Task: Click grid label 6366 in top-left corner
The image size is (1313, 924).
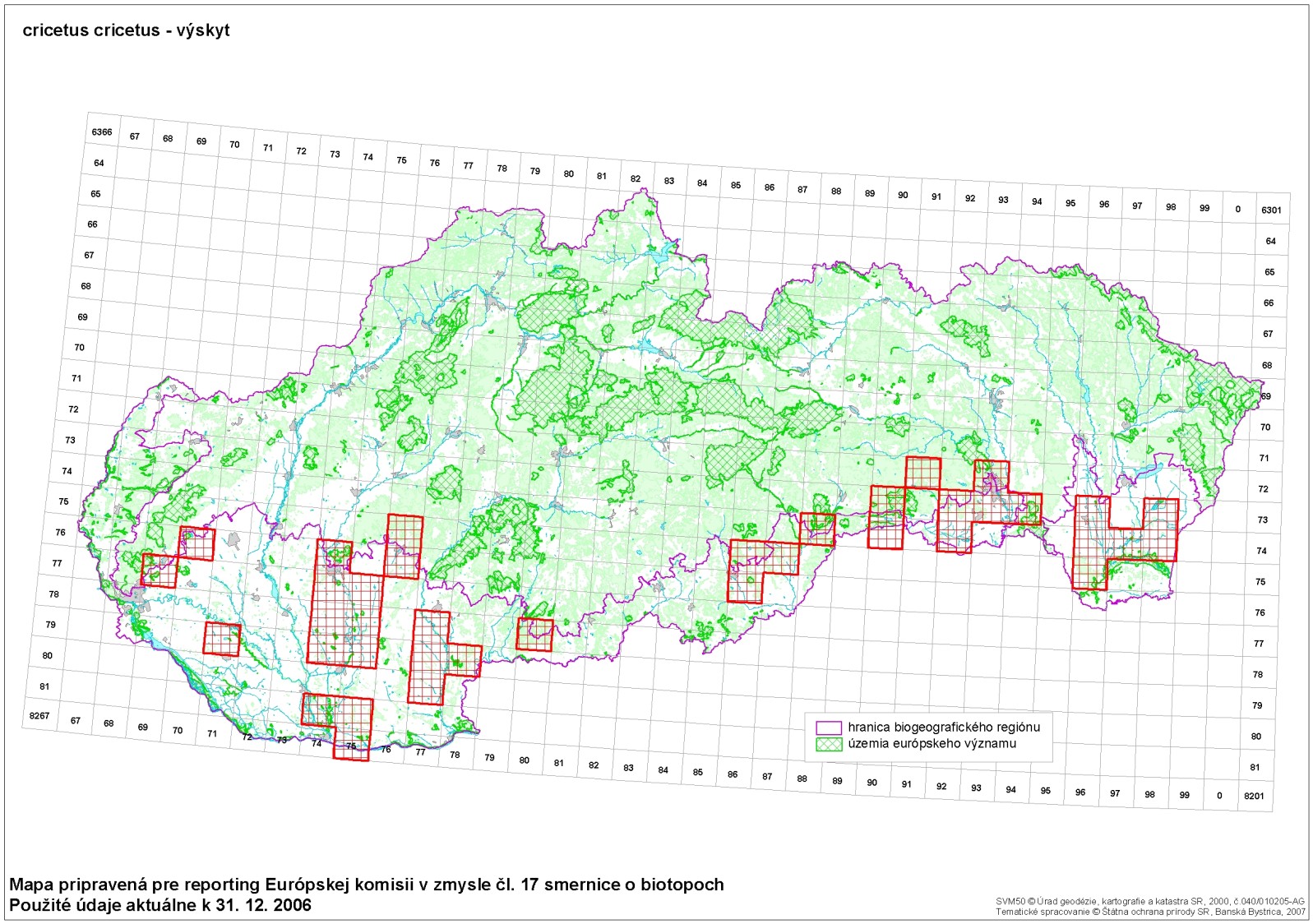Action: click(x=102, y=132)
